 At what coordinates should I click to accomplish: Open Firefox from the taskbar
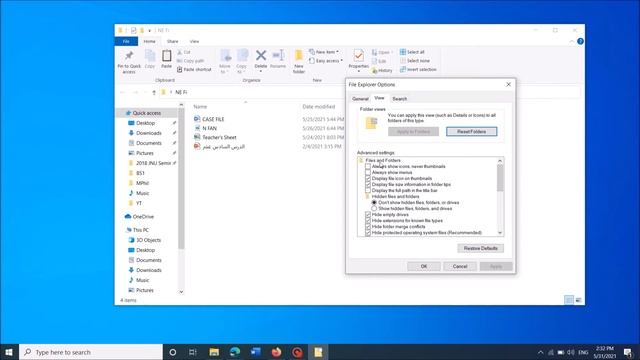pos(276,352)
